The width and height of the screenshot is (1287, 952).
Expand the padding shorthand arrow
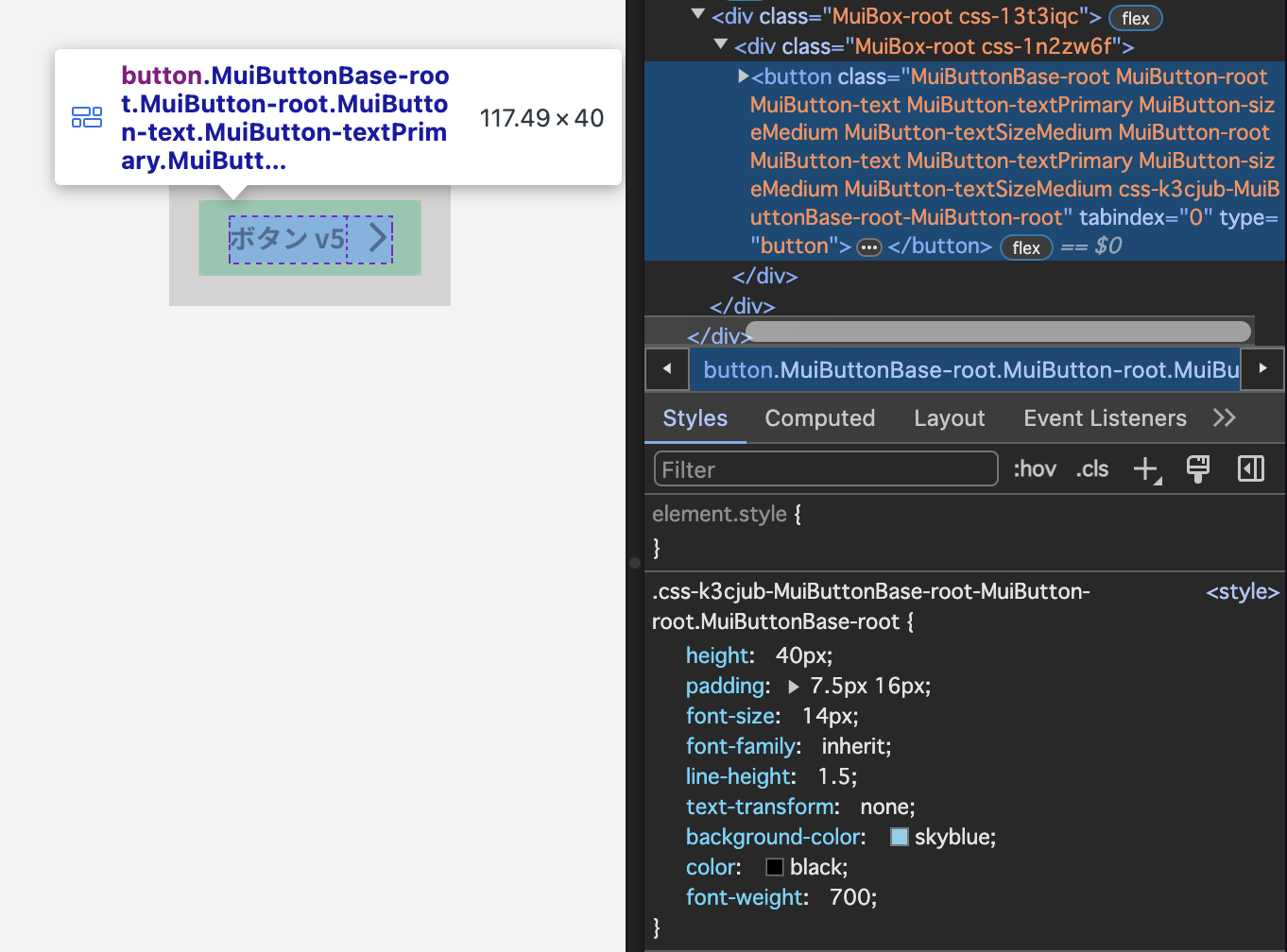tap(792, 687)
